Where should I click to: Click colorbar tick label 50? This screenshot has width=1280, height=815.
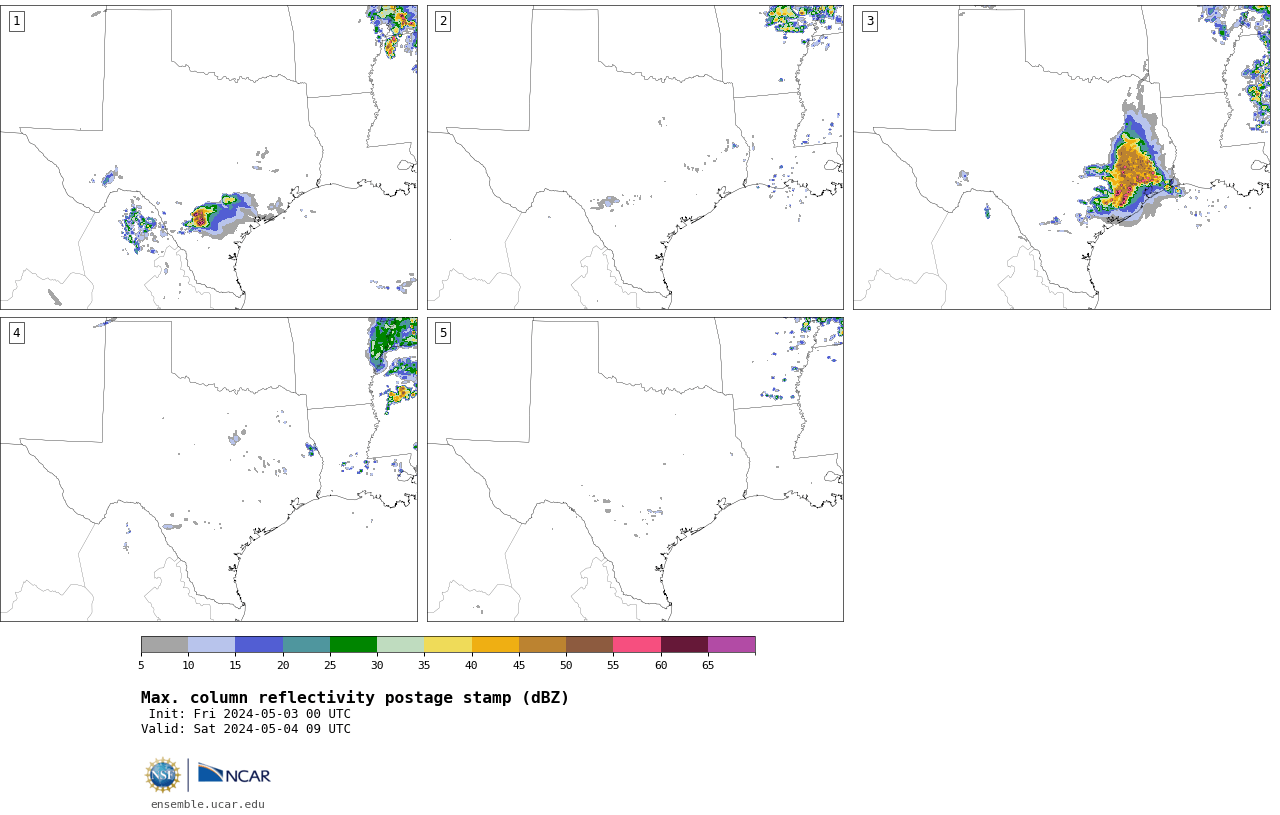(x=566, y=665)
